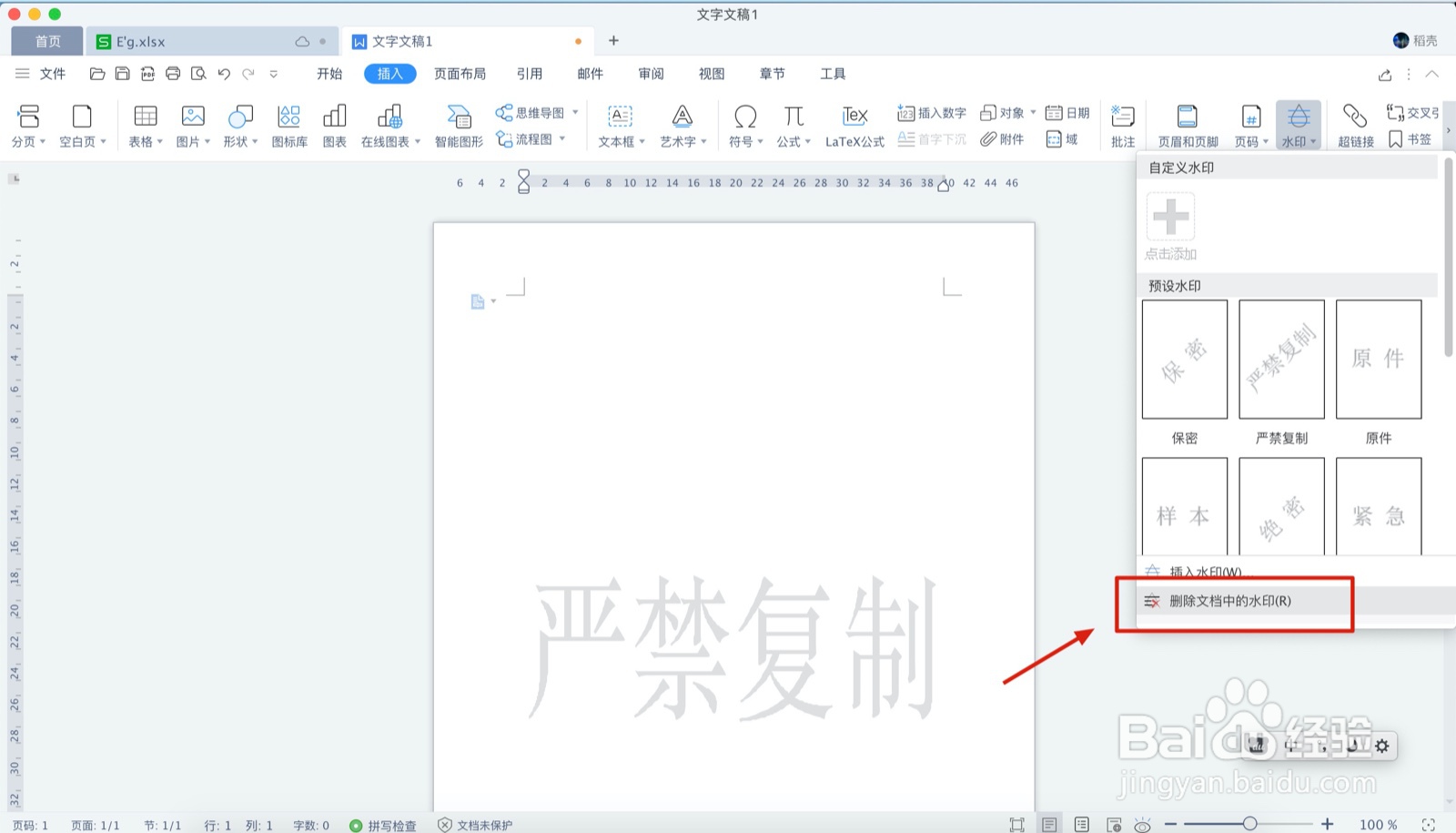Expand the 对象 object dropdown arrow

pos(1034,113)
